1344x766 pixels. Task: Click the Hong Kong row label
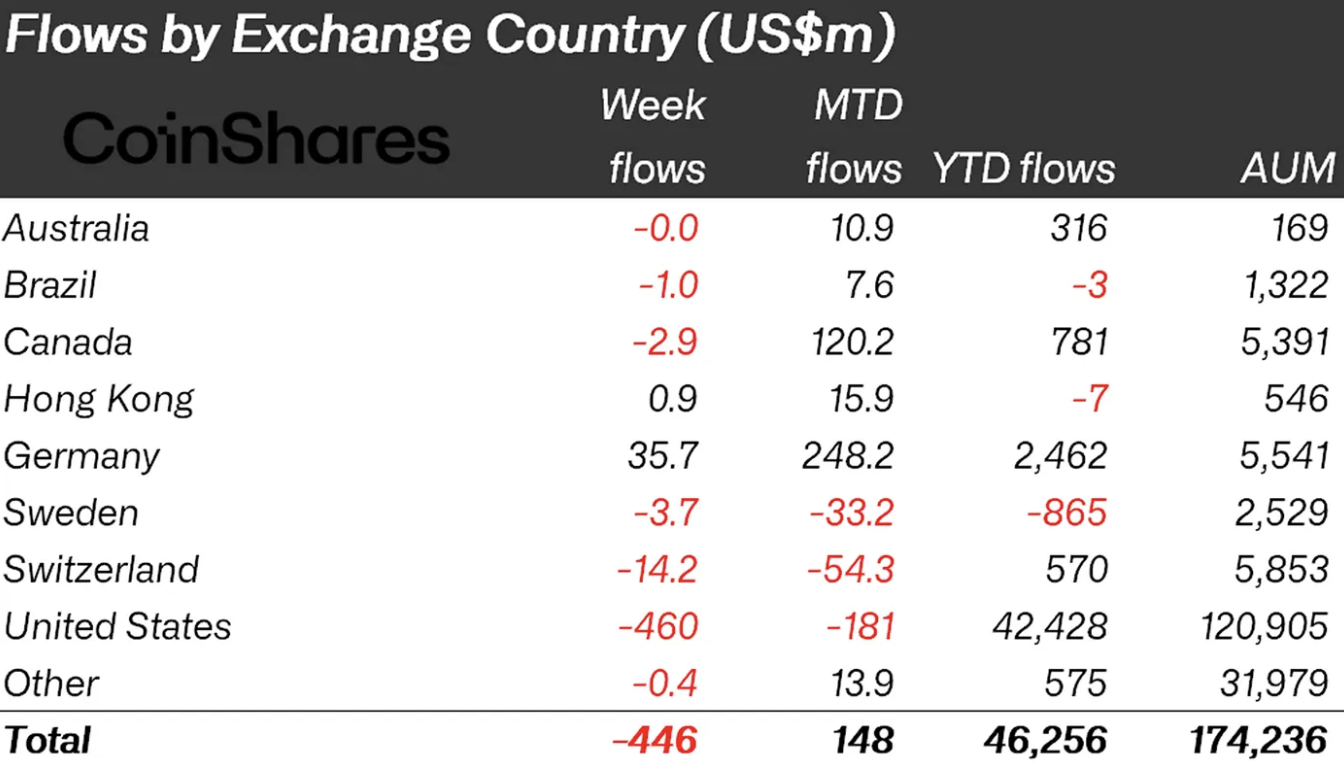[98, 399]
